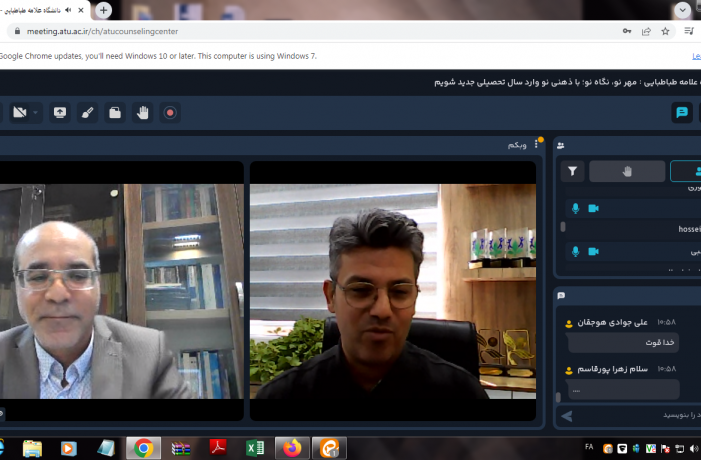The width and height of the screenshot is (701, 460).
Task: Toggle the chat panel button in the toolbar
Action: [682, 112]
